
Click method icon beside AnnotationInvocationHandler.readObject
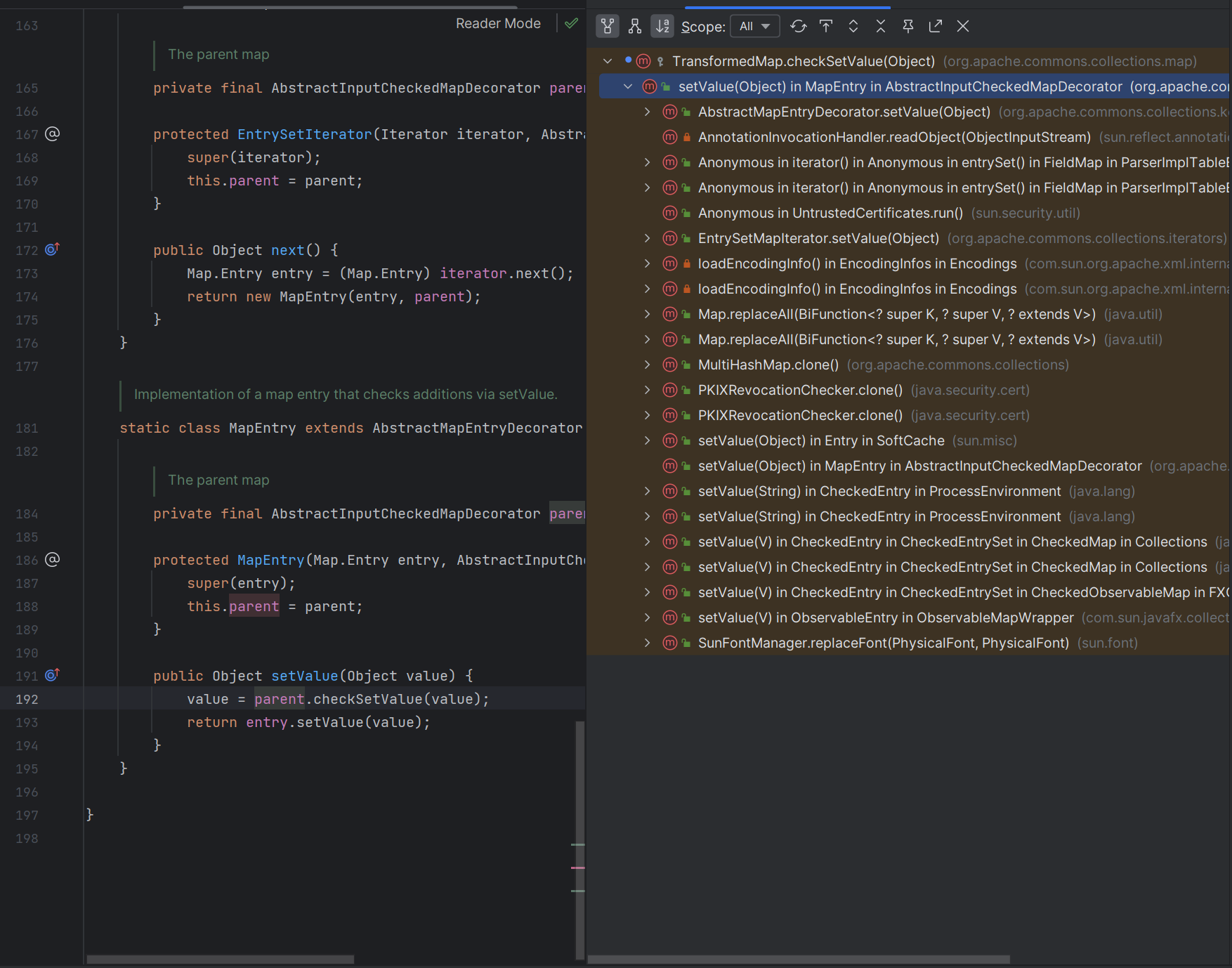pyautogui.click(x=670, y=137)
